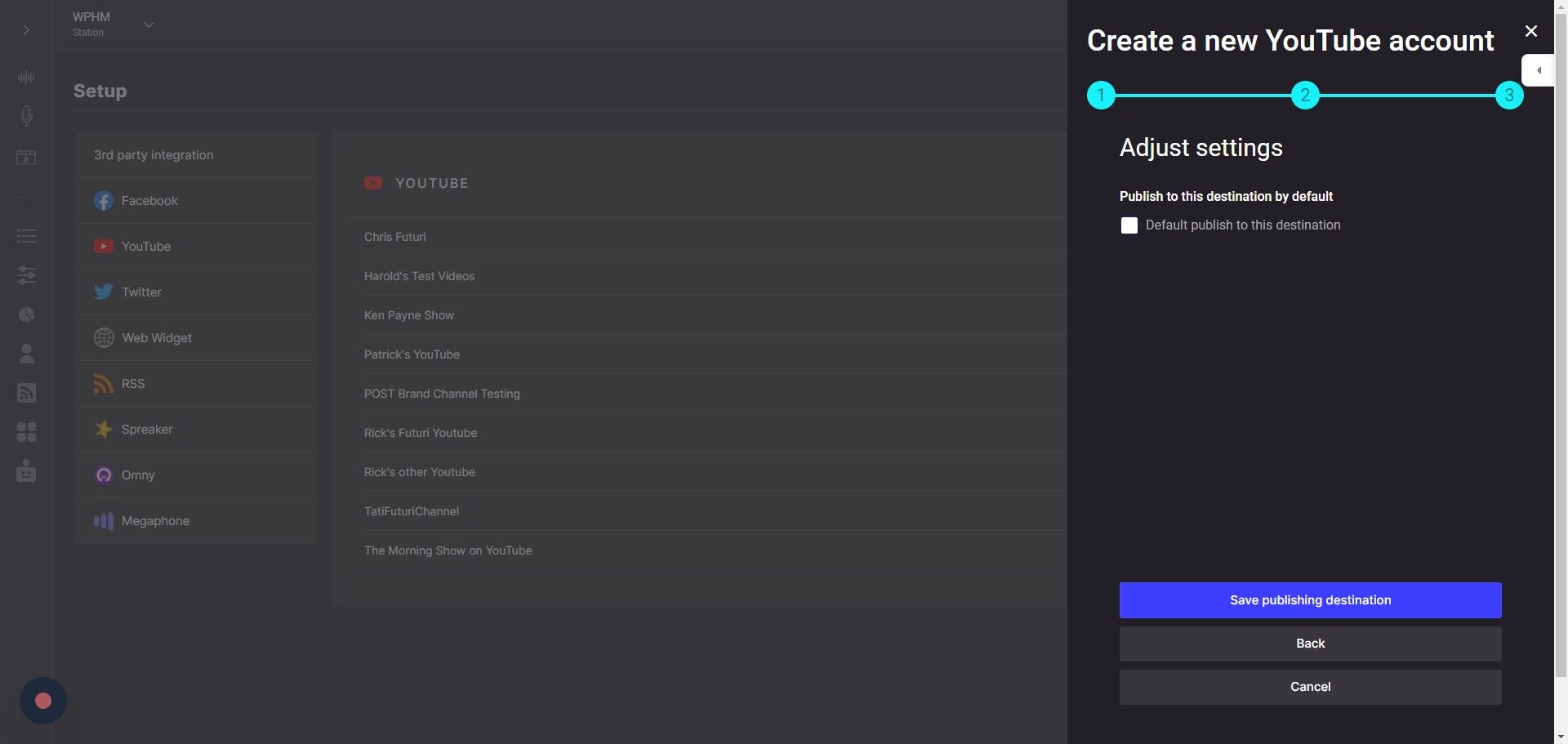Screen dimensions: 1568x744
Task: Open the robot automation icon in sidebar
Action: [26, 471]
